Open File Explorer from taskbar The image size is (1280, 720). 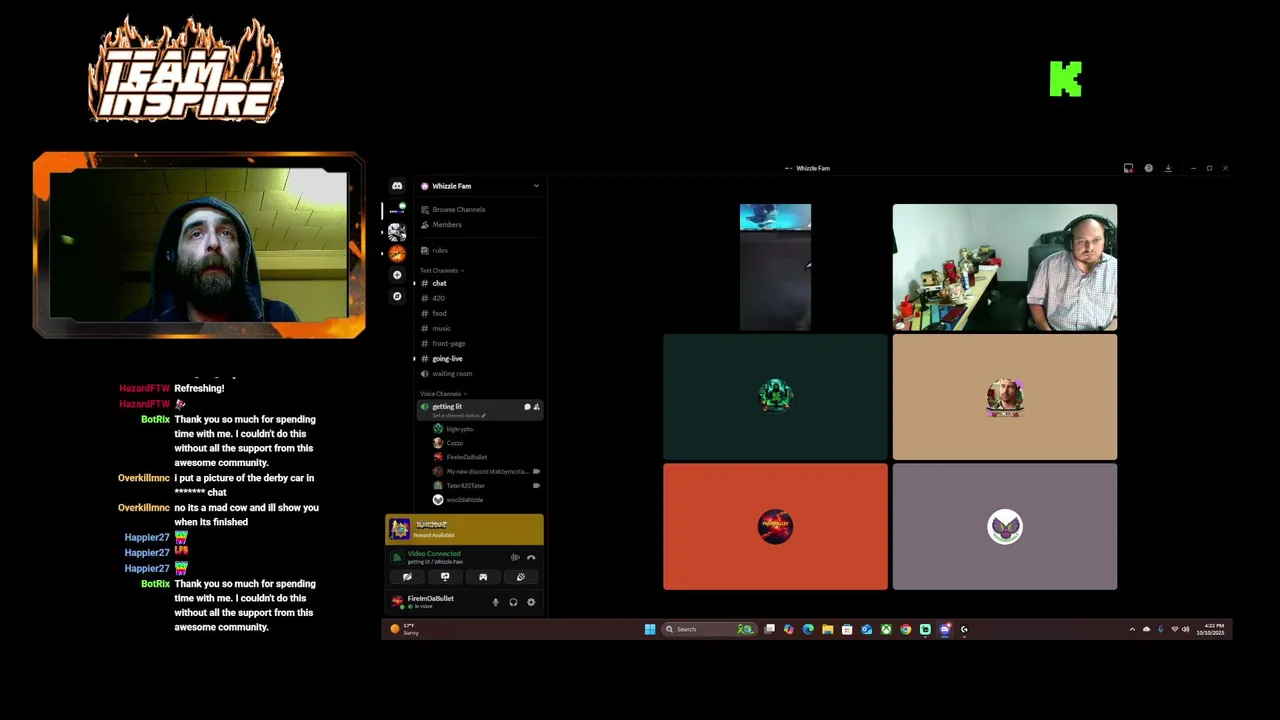[x=827, y=629]
